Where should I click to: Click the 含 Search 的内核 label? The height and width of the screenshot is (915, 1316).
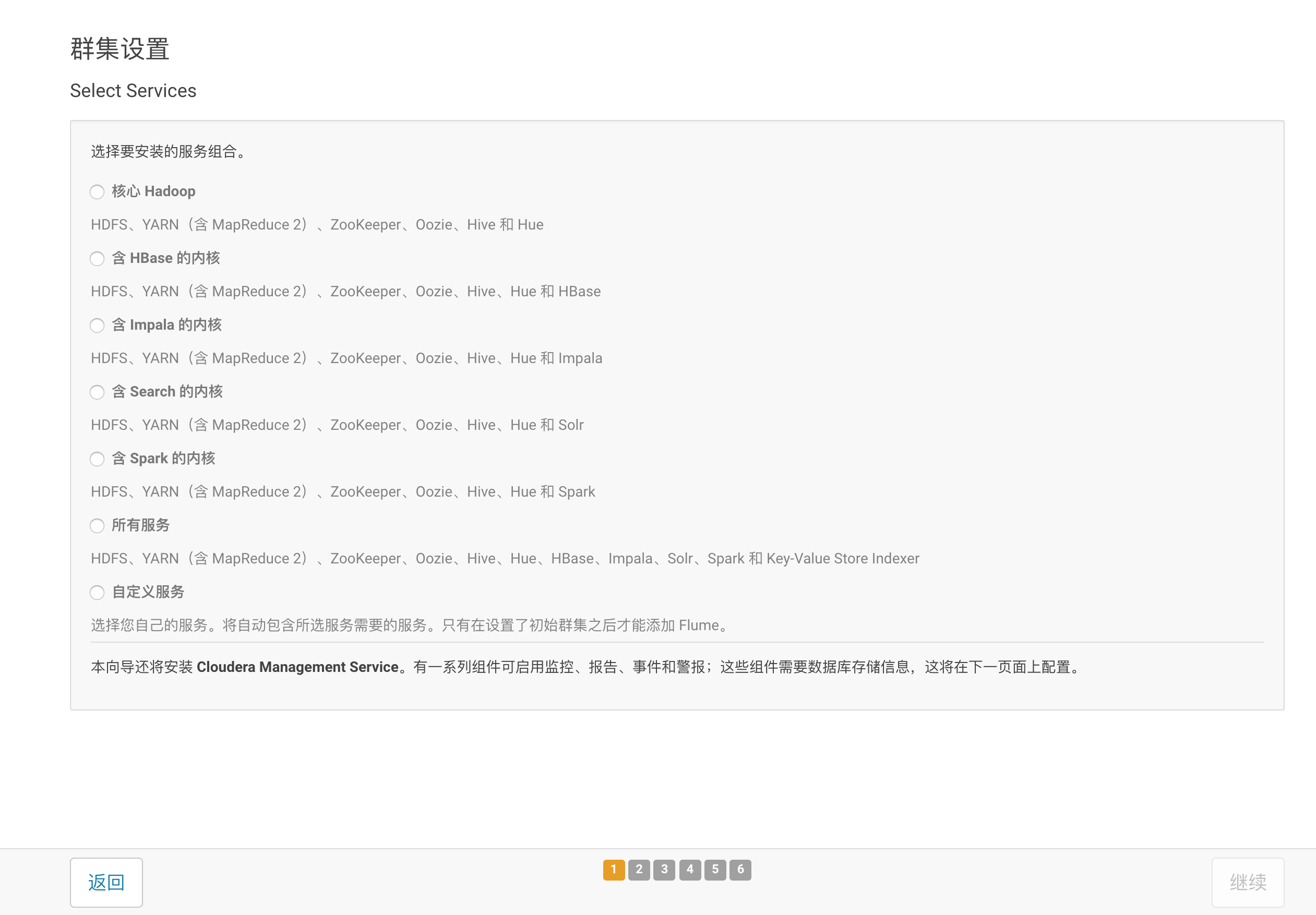pyautogui.click(x=168, y=391)
